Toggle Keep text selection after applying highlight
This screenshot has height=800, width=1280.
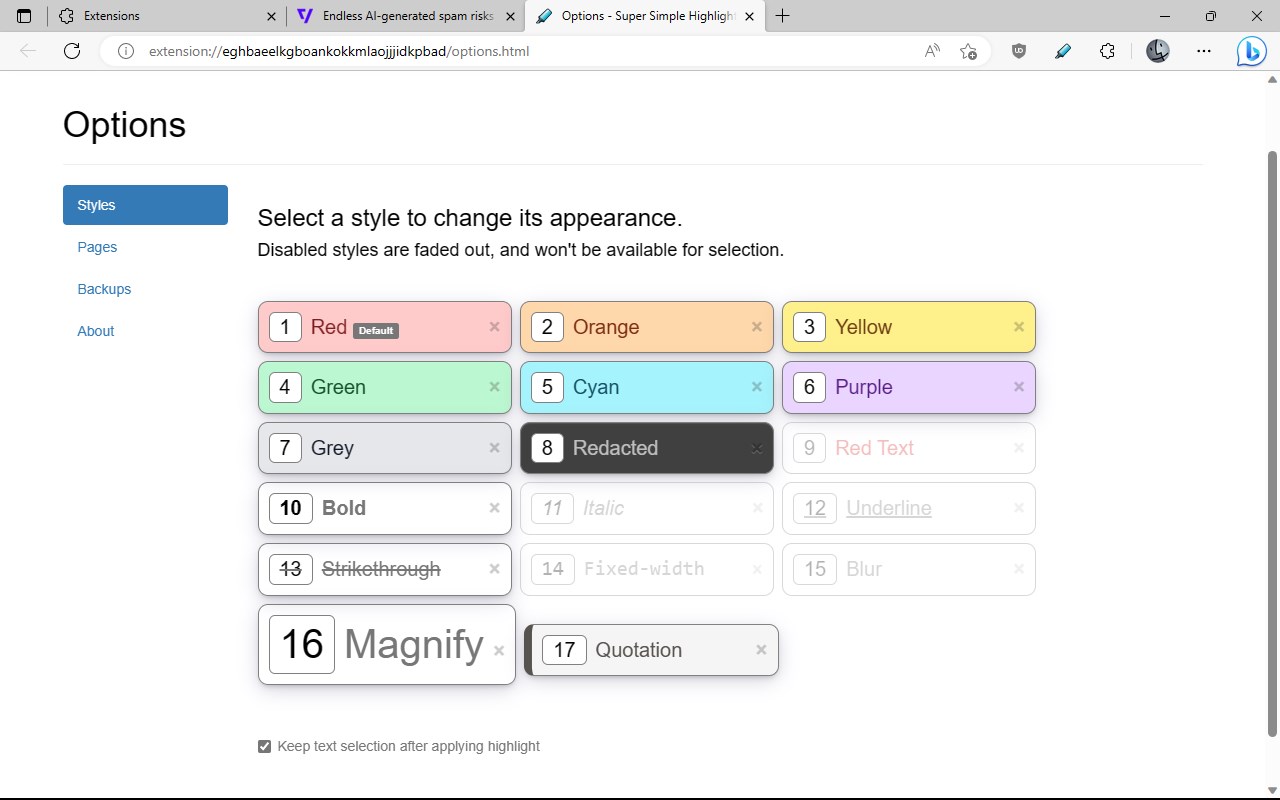[x=264, y=746]
